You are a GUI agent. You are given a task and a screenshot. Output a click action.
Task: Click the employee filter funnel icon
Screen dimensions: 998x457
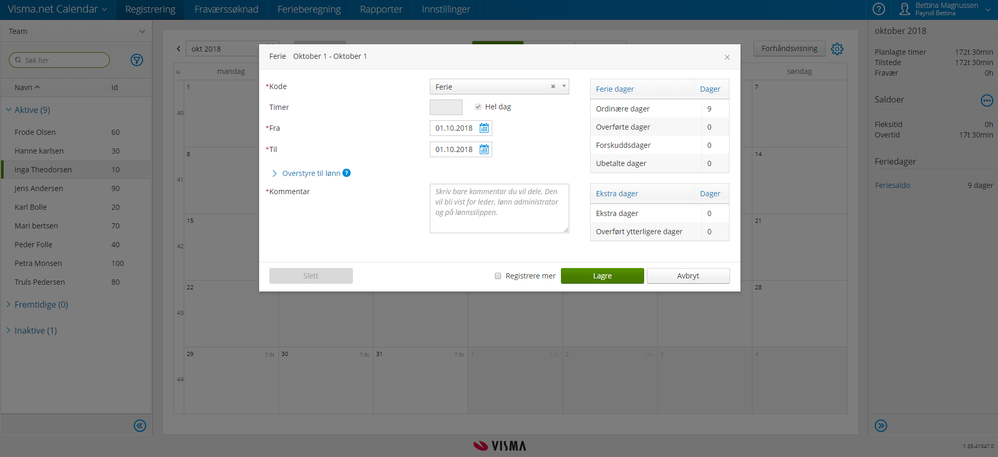(x=137, y=60)
